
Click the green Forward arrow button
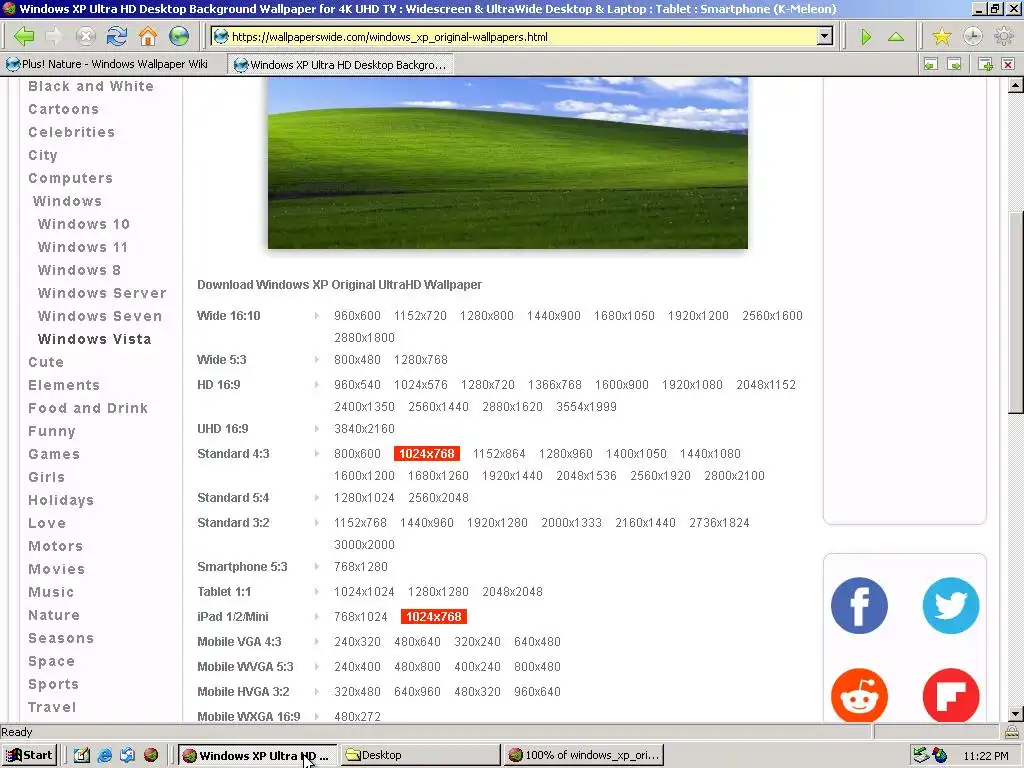pyautogui.click(x=55, y=36)
